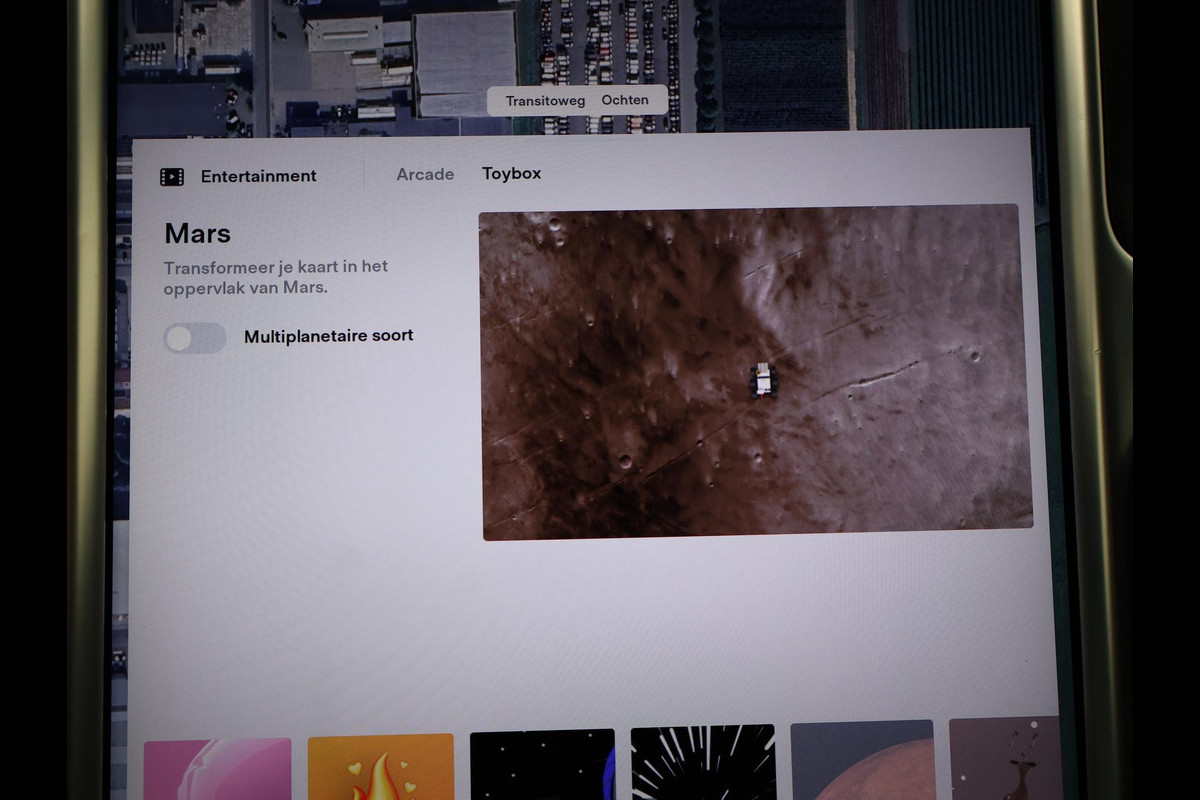1200x800 pixels.
Task: Open the black starry sky tile
Action: tap(542, 764)
